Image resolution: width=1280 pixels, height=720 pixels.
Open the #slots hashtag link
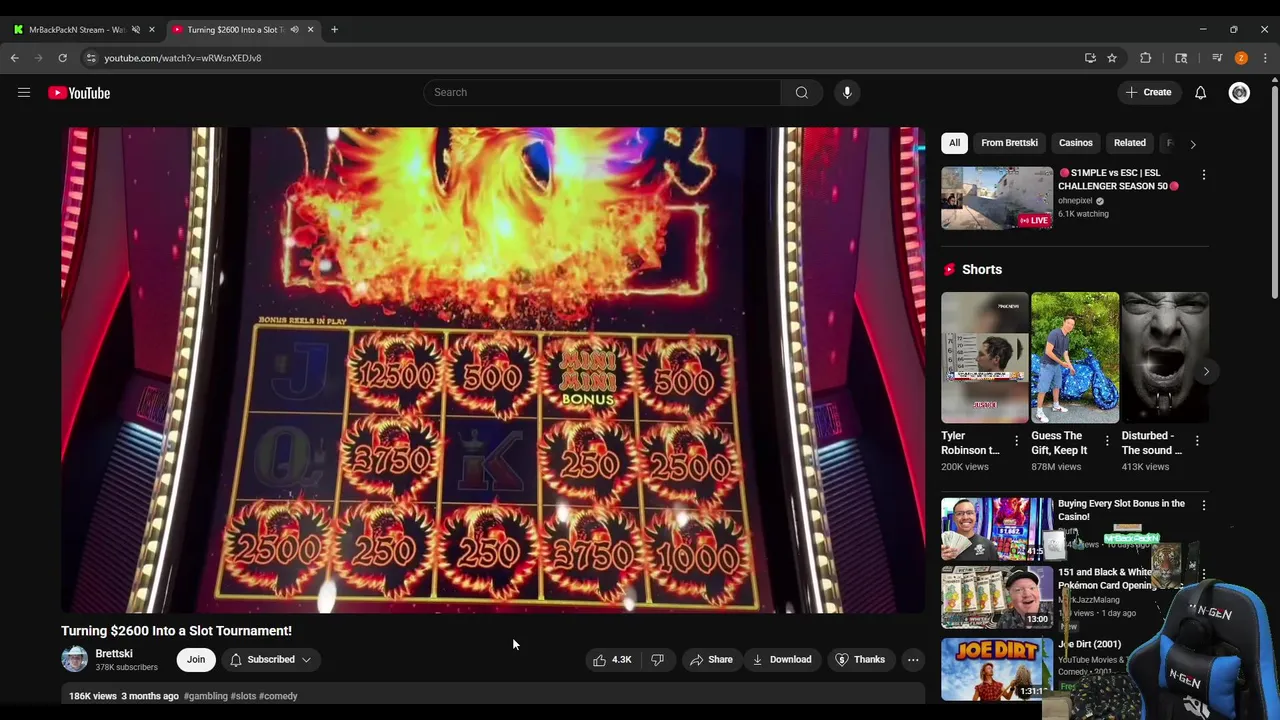(x=244, y=696)
